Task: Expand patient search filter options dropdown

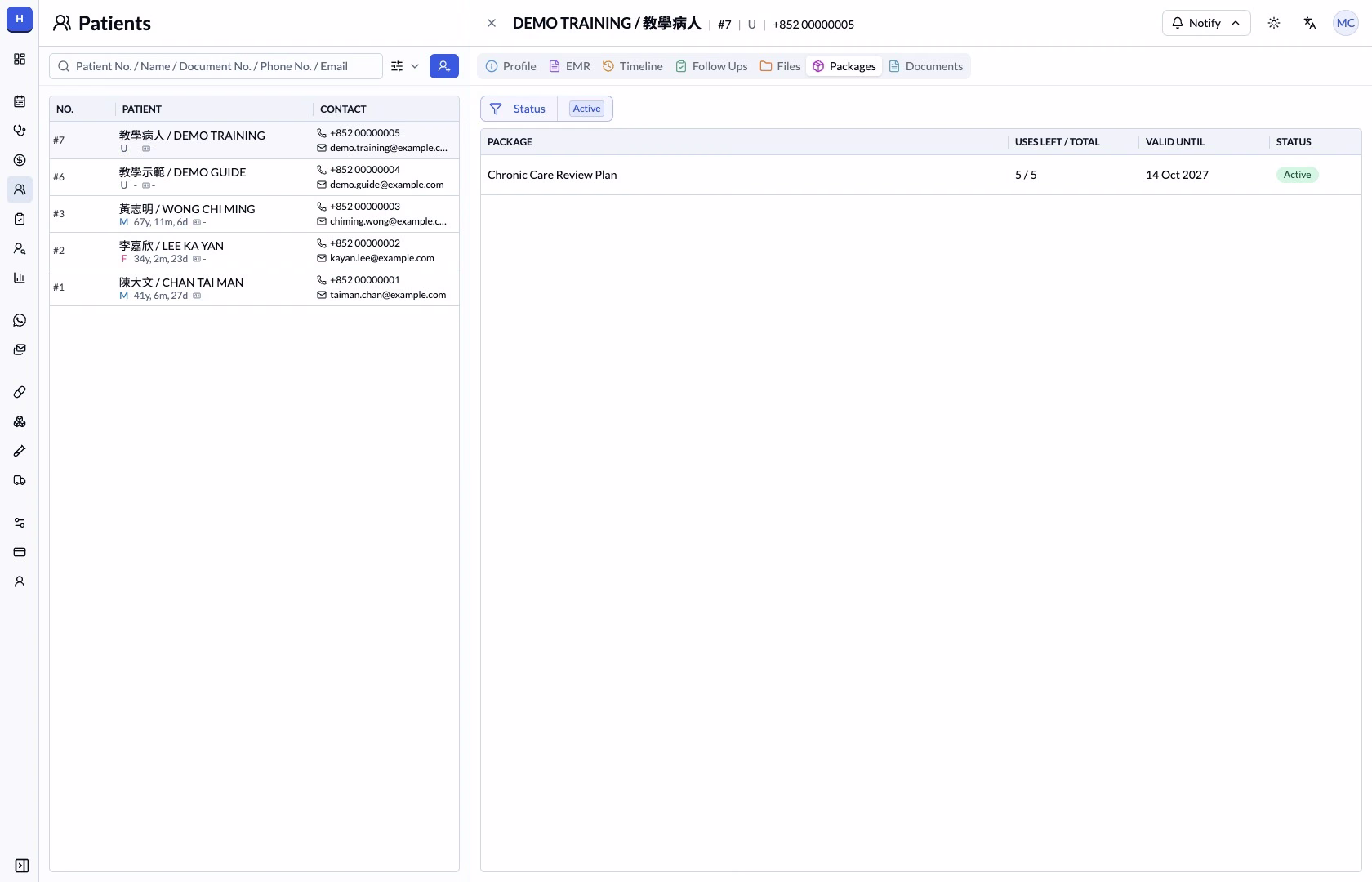Action: coord(405,66)
